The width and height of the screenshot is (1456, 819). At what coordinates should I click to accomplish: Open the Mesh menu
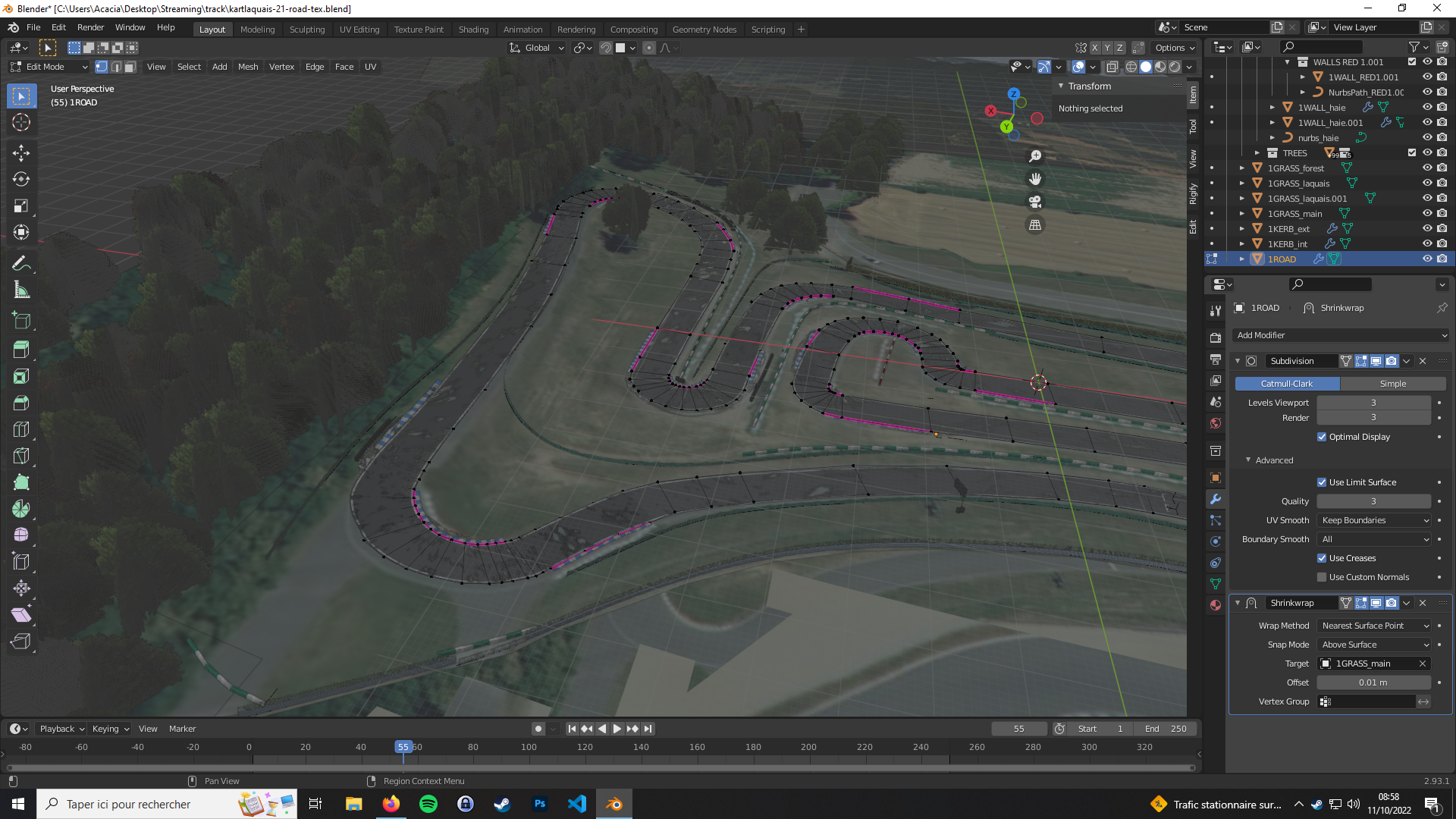[x=248, y=67]
